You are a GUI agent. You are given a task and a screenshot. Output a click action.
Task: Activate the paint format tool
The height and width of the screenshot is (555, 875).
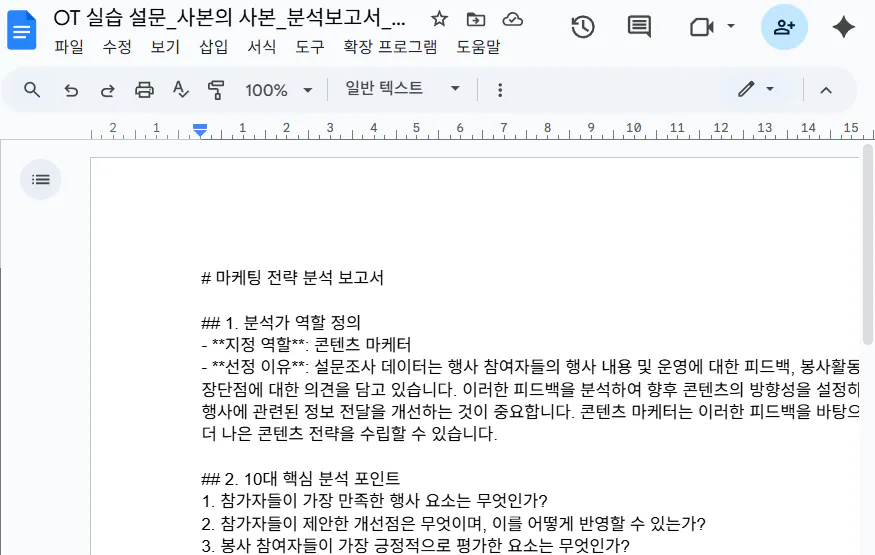(x=216, y=90)
